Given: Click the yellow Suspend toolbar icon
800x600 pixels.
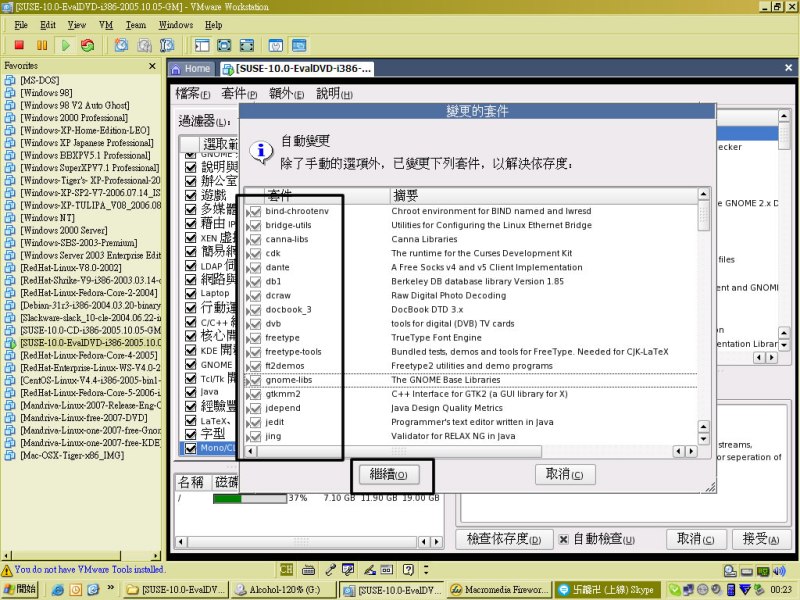Looking at the screenshot, I should (x=42, y=45).
